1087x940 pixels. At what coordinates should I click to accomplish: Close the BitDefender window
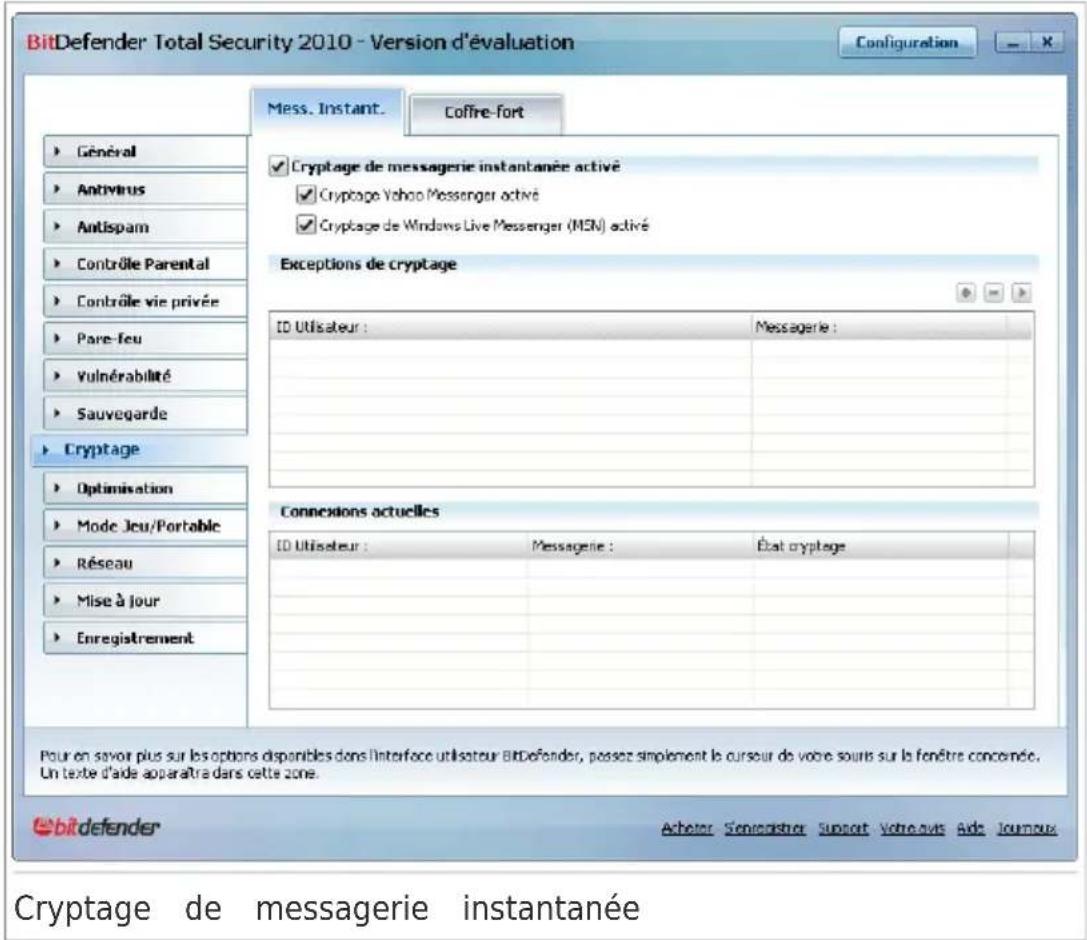tap(1047, 43)
